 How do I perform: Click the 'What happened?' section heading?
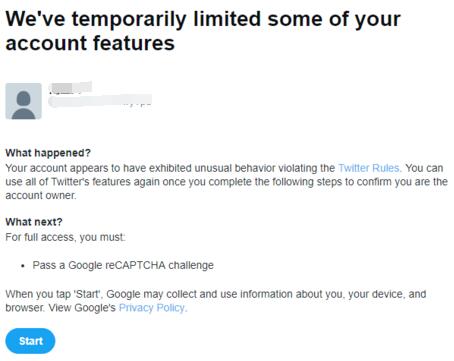pyautogui.click(x=48, y=153)
